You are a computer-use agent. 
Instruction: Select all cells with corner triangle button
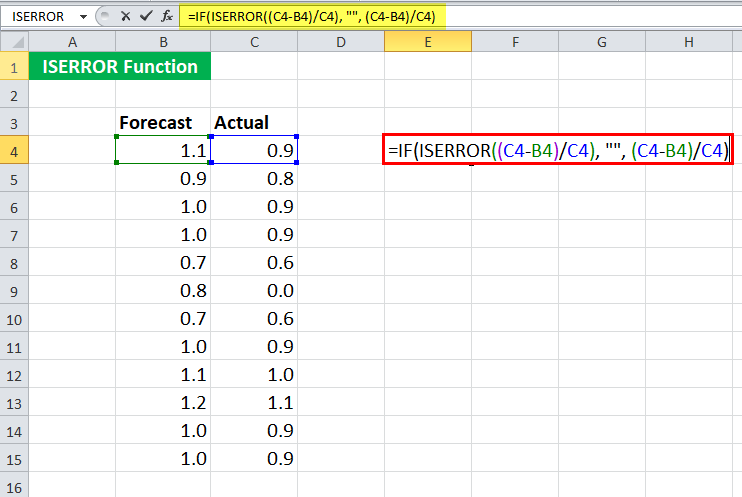(15, 42)
